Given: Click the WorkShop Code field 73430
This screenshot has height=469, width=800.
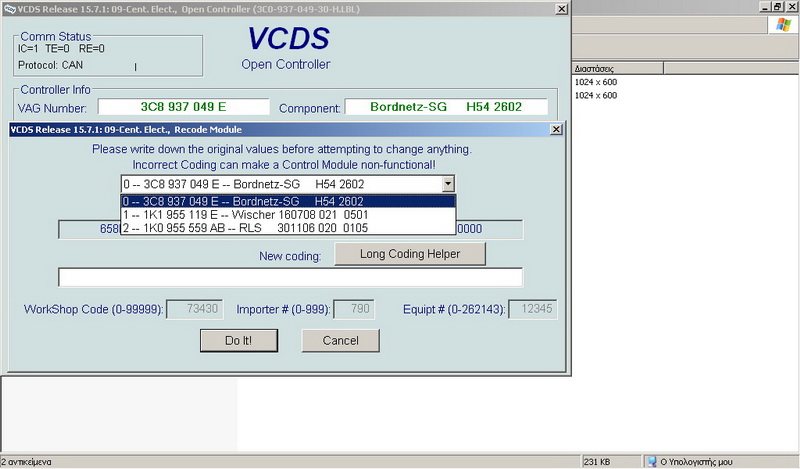Looking at the screenshot, I should [195, 309].
